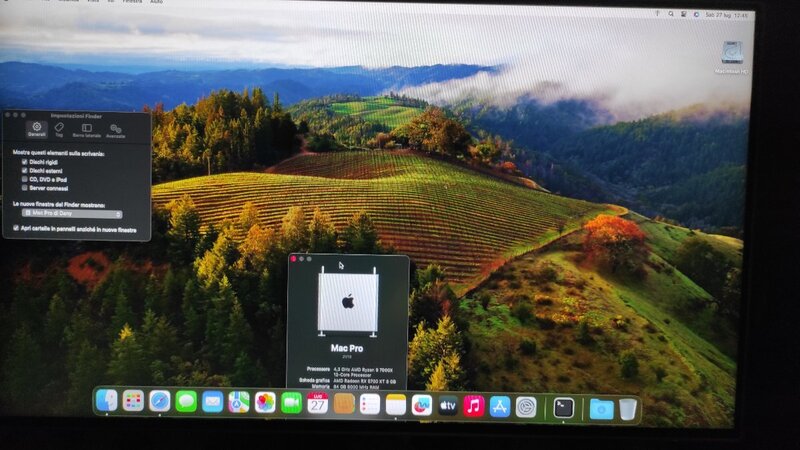The height and width of the screenshot is (450, 800).
Task: Launch Safari from the dock
Action: click(x=160, y=402)
